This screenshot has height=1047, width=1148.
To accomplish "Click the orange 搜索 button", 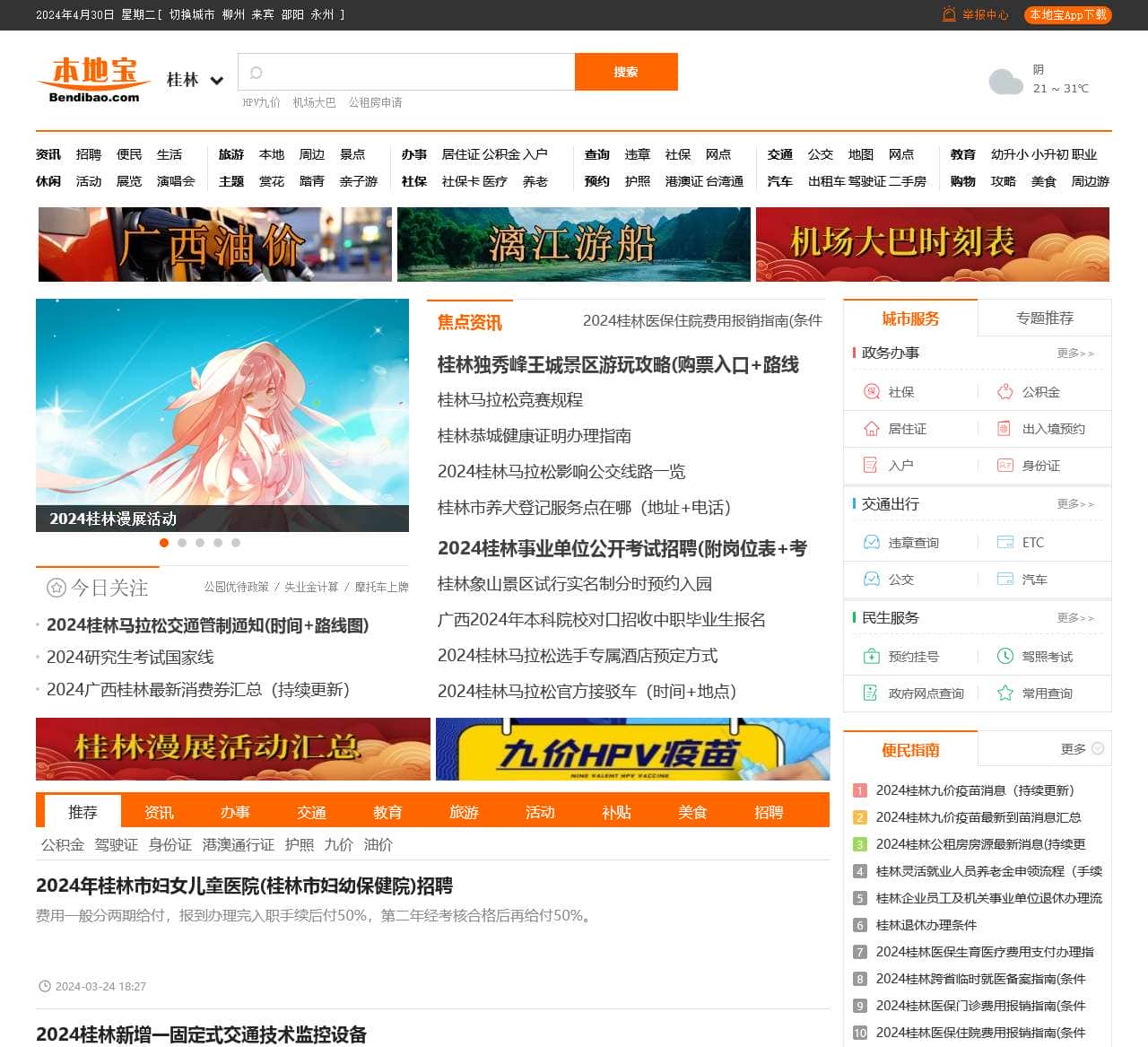I will [x=626, y=72].
